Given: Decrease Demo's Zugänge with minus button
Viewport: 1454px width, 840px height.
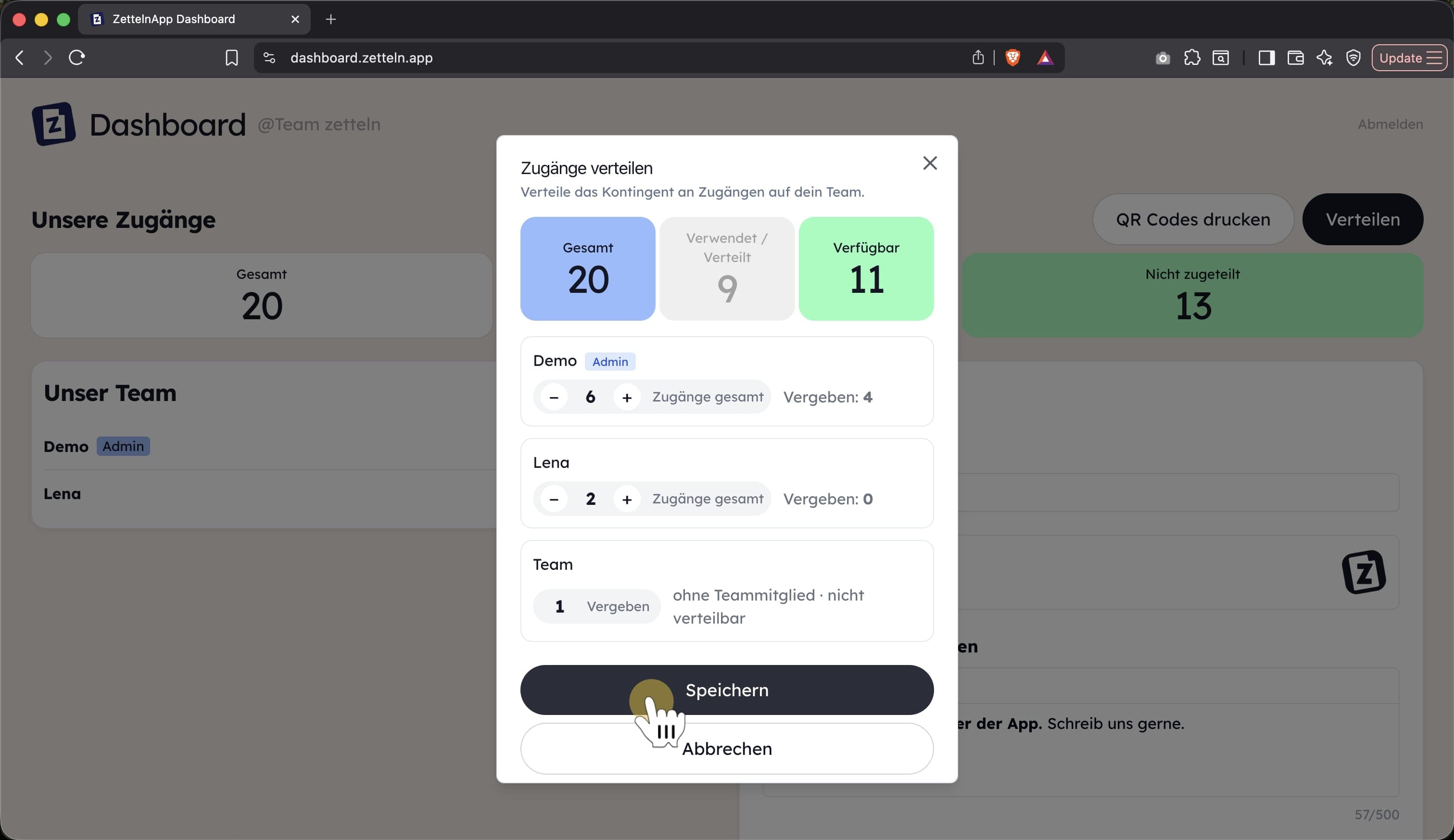Looking at the screenshot, I should tap(553, 397).
